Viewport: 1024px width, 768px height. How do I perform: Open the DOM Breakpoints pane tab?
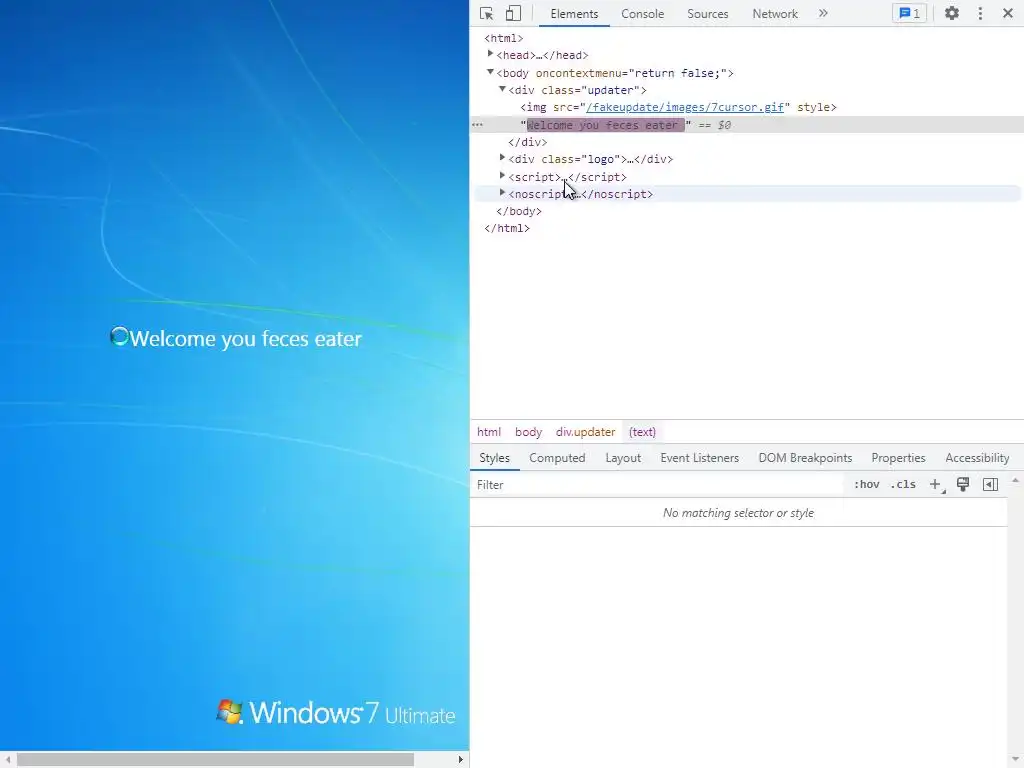coord(805,458)
